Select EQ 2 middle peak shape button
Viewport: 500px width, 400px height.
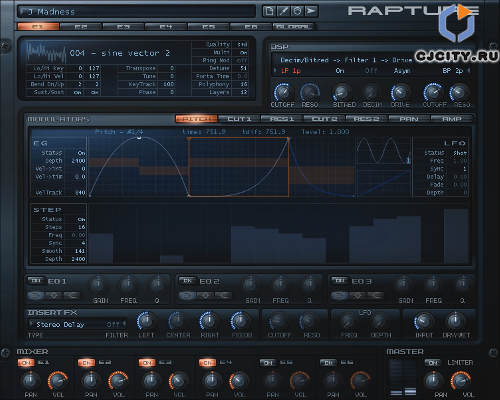206,295
